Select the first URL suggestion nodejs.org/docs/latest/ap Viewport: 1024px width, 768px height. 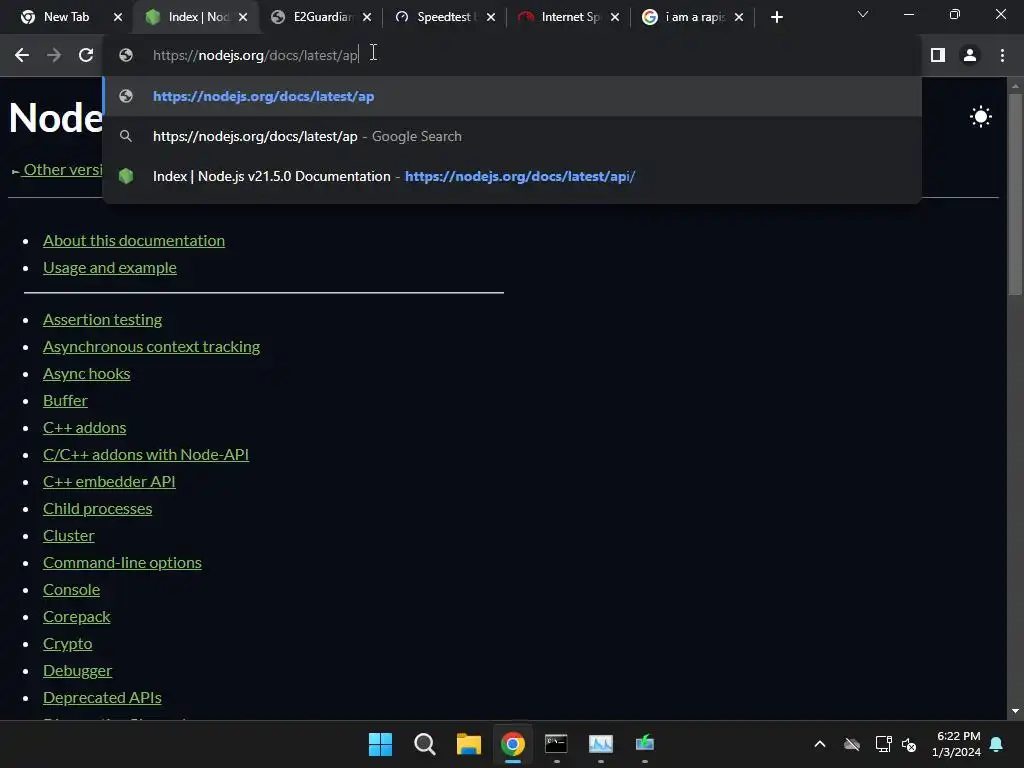[x=512, y=96]
